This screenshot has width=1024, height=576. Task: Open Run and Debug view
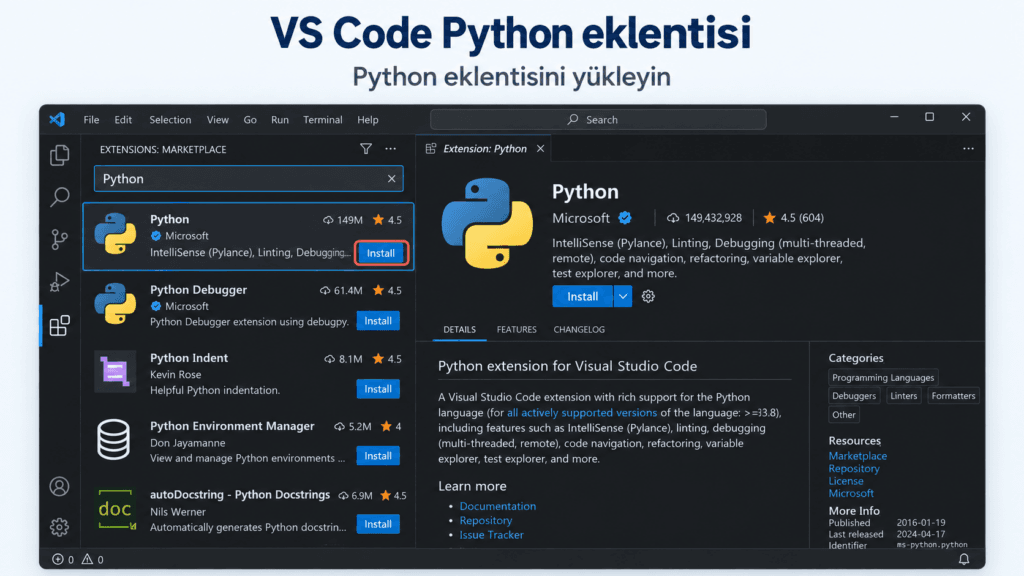click(59, 281)
